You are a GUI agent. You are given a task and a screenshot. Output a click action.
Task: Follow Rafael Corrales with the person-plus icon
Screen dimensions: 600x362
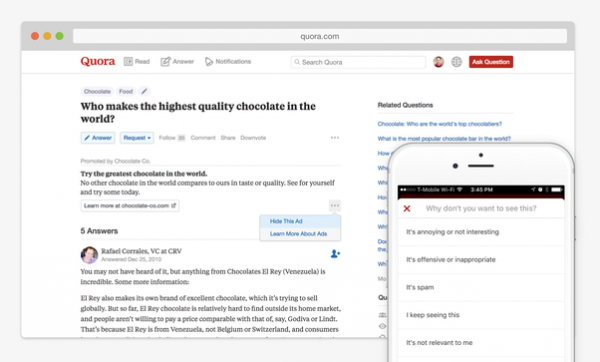335,254
